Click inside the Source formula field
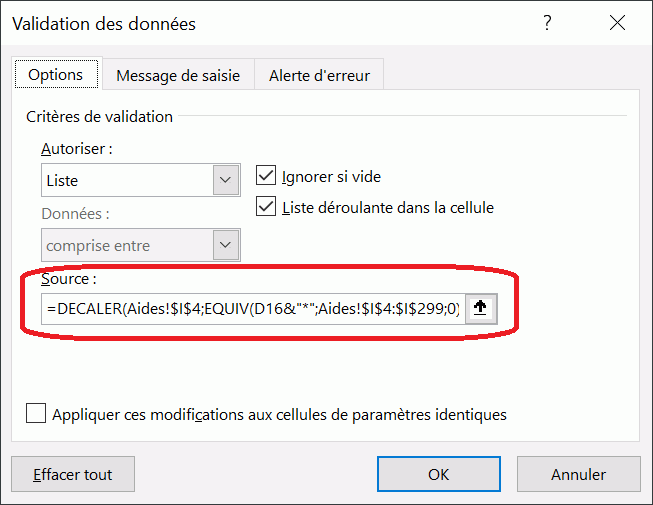The width and height of the screenshot is (653, 505). pos(252,309)
